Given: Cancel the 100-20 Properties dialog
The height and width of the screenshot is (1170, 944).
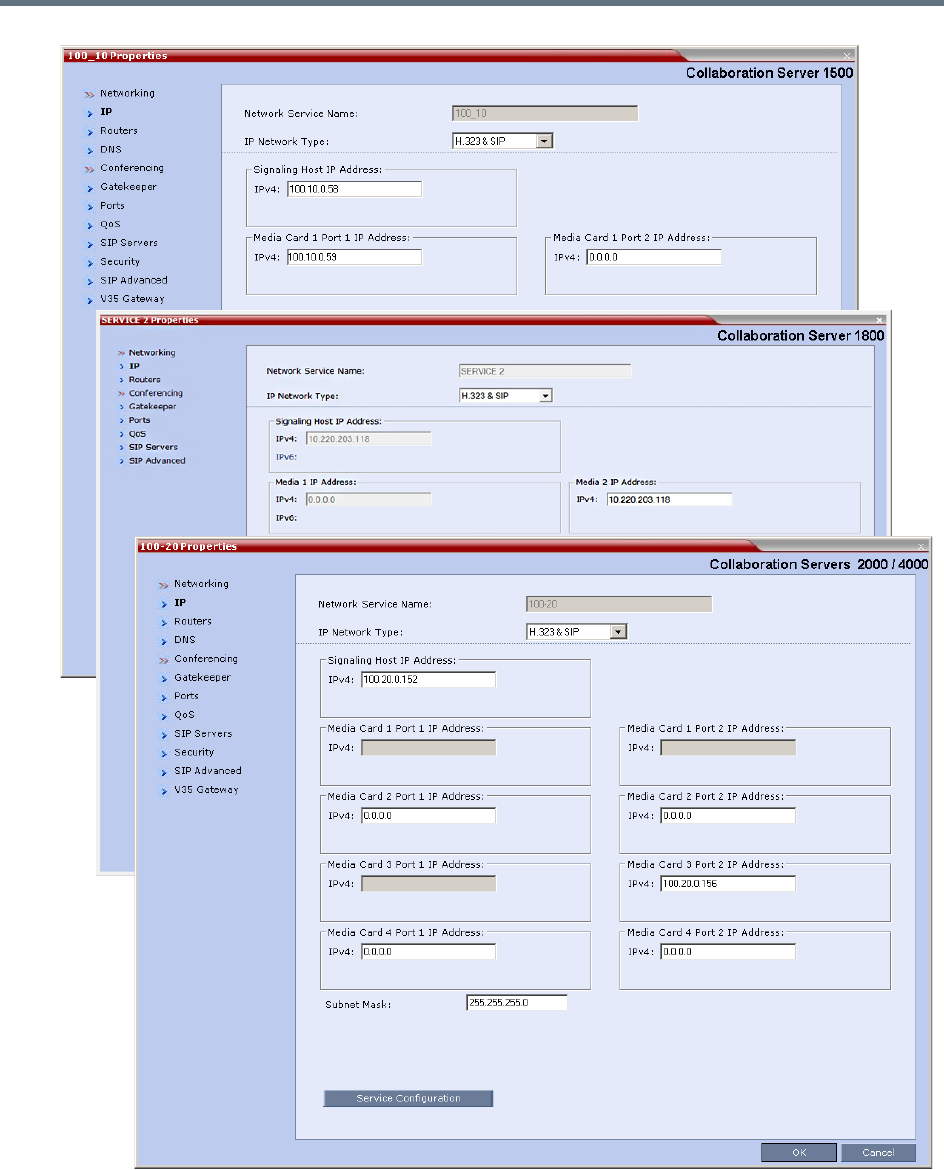Looking at the screenshot, I should (x=878, y=1152).
